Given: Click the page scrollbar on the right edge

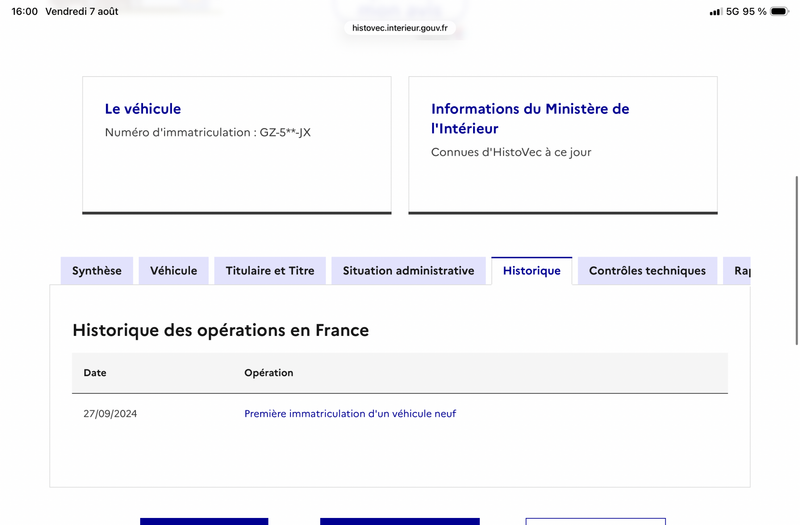Looking at the screenshot, I should (x=796, y=261).
